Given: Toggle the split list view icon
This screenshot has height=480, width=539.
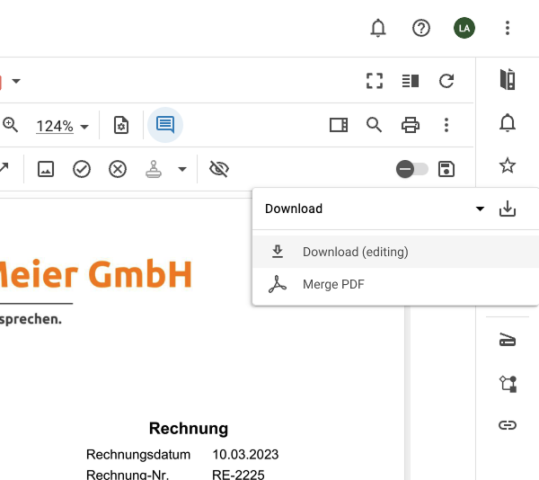Looking at the screenshot, I should coord(410,81).
